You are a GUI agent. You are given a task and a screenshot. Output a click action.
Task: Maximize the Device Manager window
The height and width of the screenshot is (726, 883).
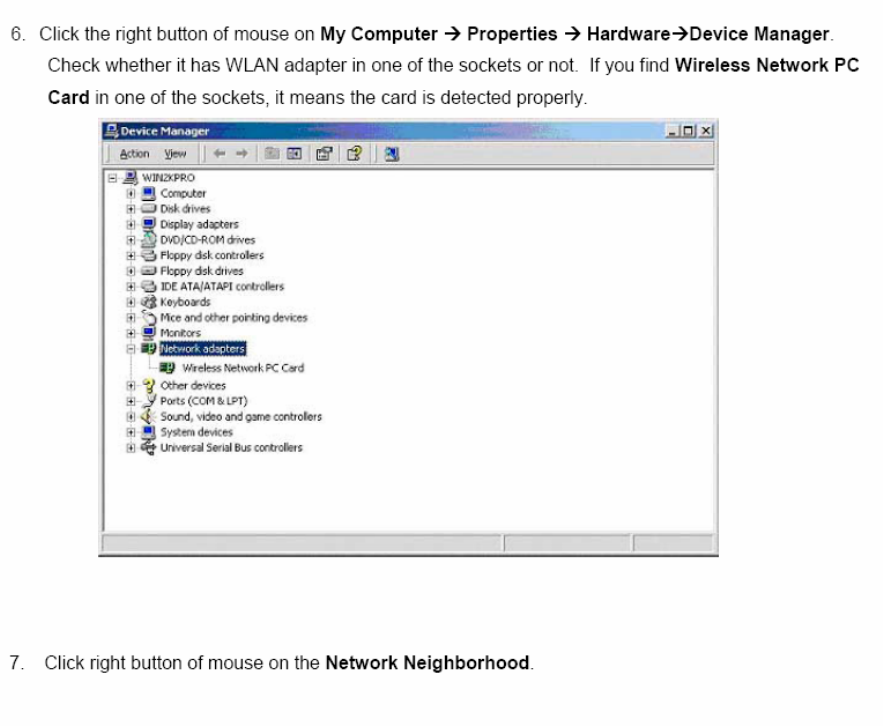(x=688, y=131)
